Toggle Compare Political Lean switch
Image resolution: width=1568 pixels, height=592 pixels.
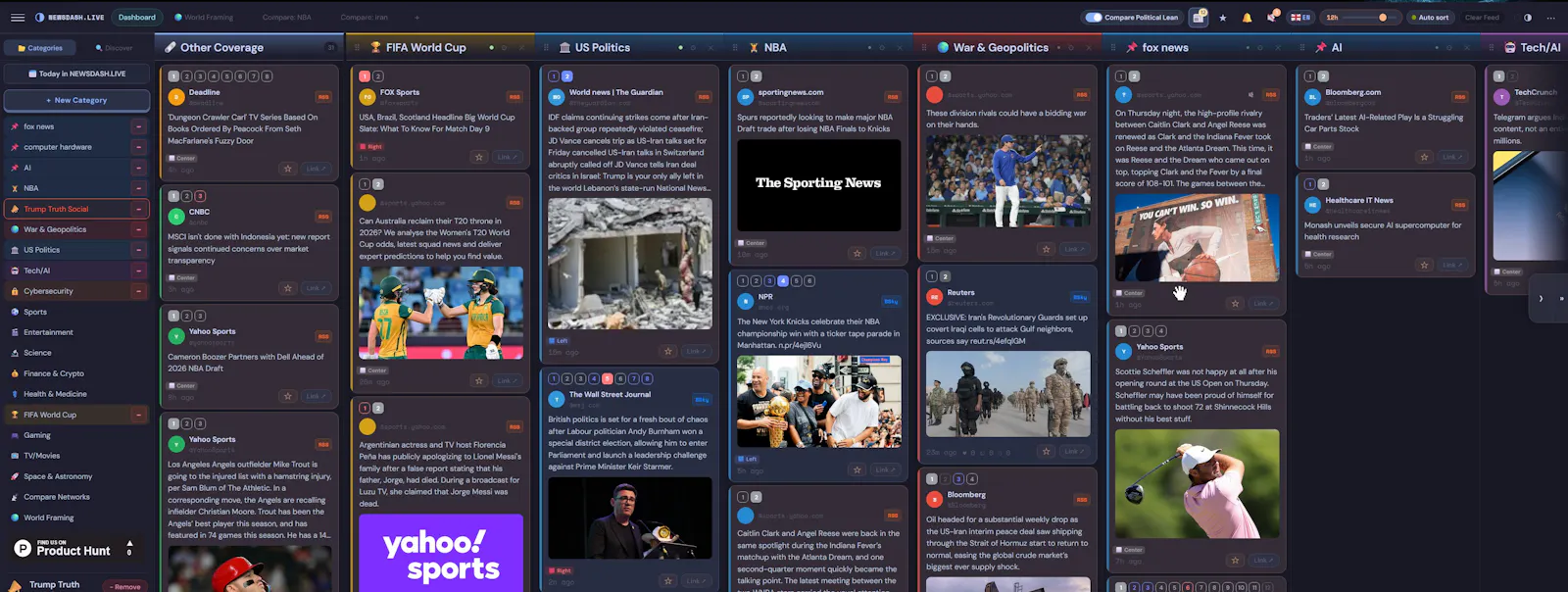coord(1094,17)
